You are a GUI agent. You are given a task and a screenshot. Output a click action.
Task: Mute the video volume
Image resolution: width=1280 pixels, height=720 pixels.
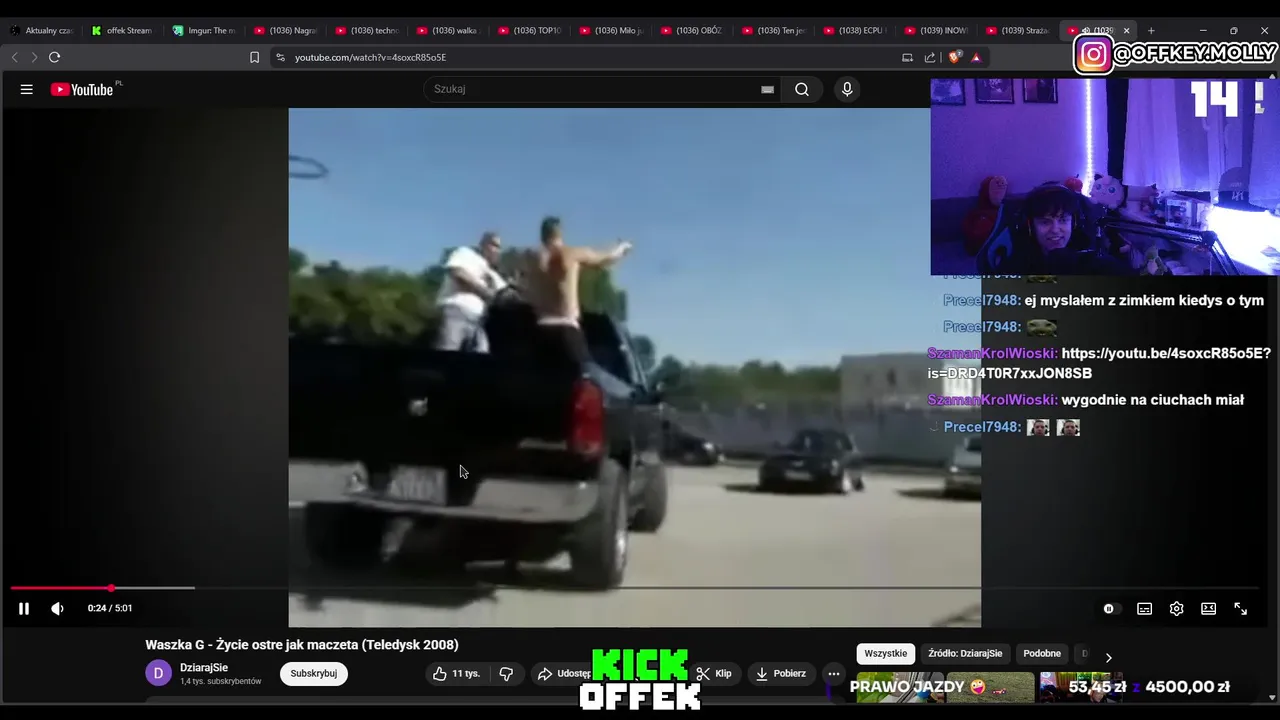57,608
